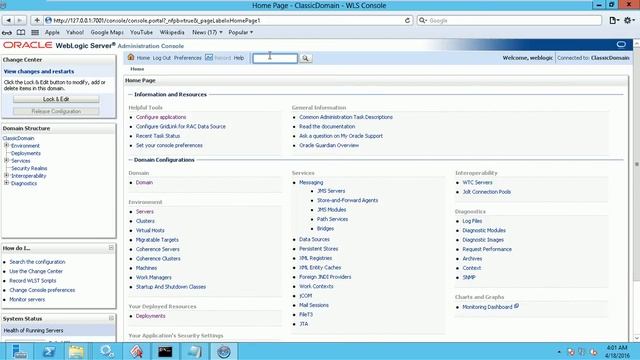Viewport: 640px width, 360px height.
Task: Show hidden system tray icons arrow
Action: pos(559,352)
